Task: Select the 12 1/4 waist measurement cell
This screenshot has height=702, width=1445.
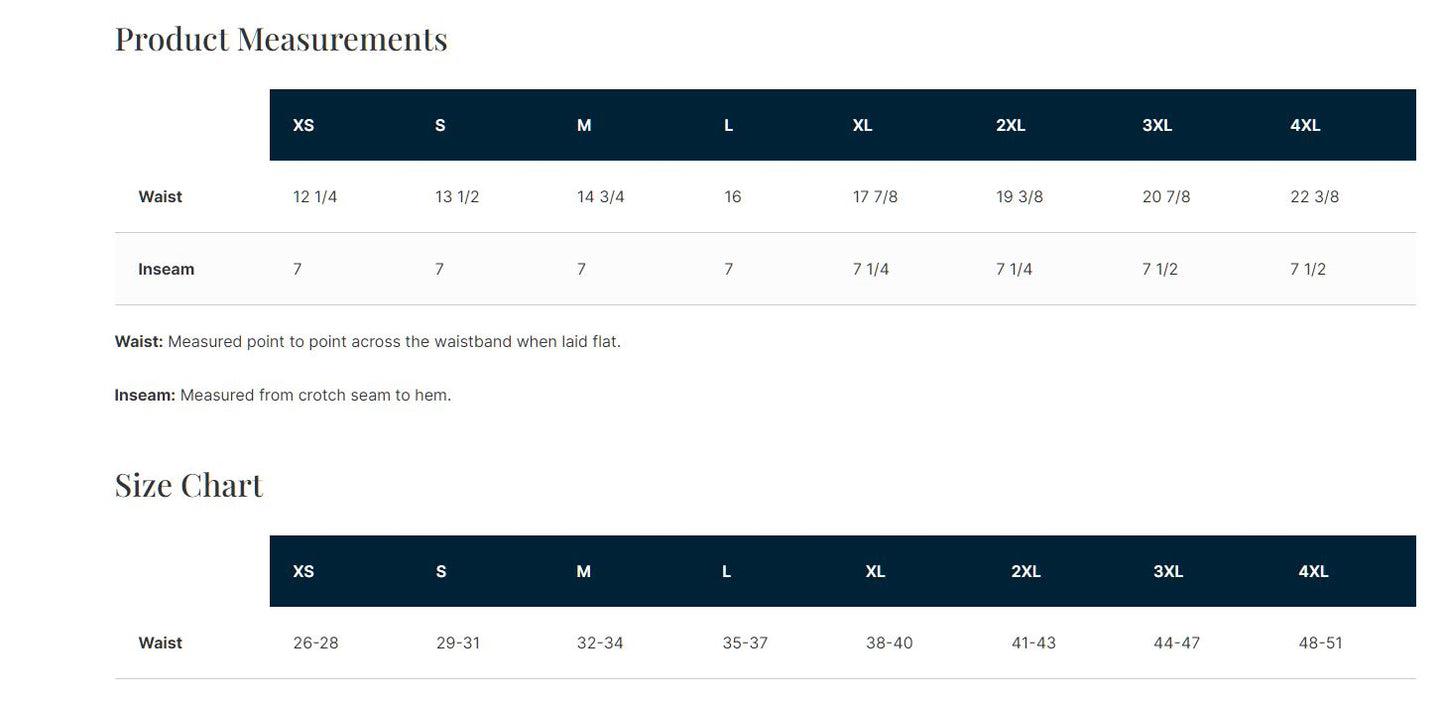Action: tap(315, 197)
